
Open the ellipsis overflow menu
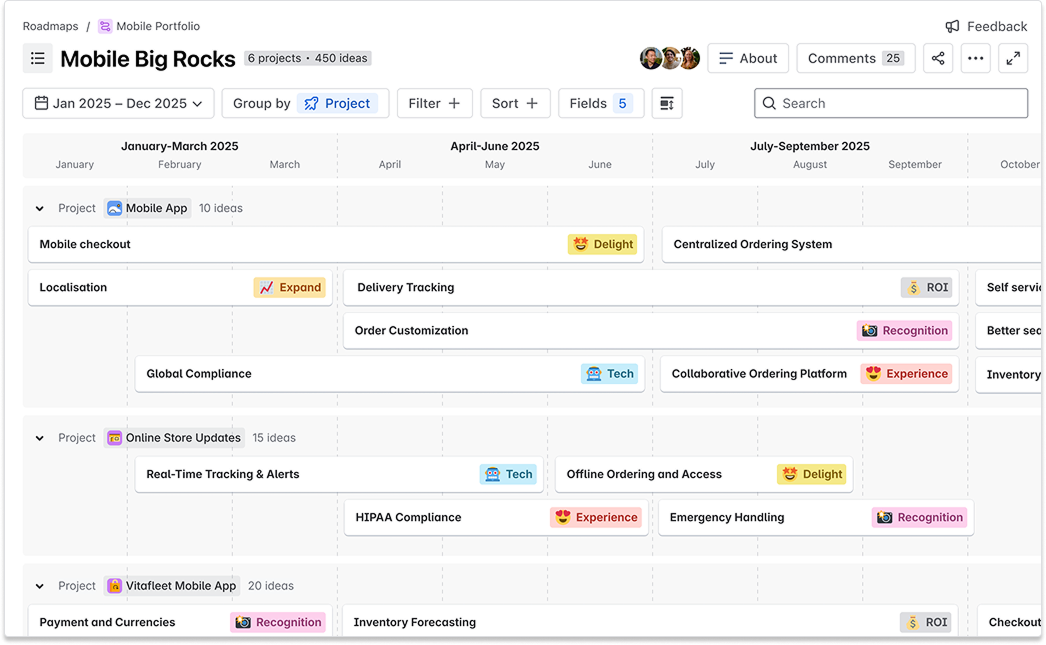975,58
